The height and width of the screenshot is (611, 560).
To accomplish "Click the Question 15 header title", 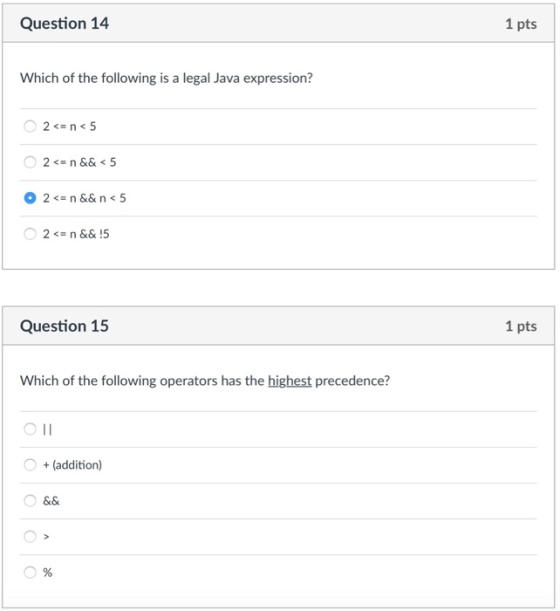I will [64, 326].
